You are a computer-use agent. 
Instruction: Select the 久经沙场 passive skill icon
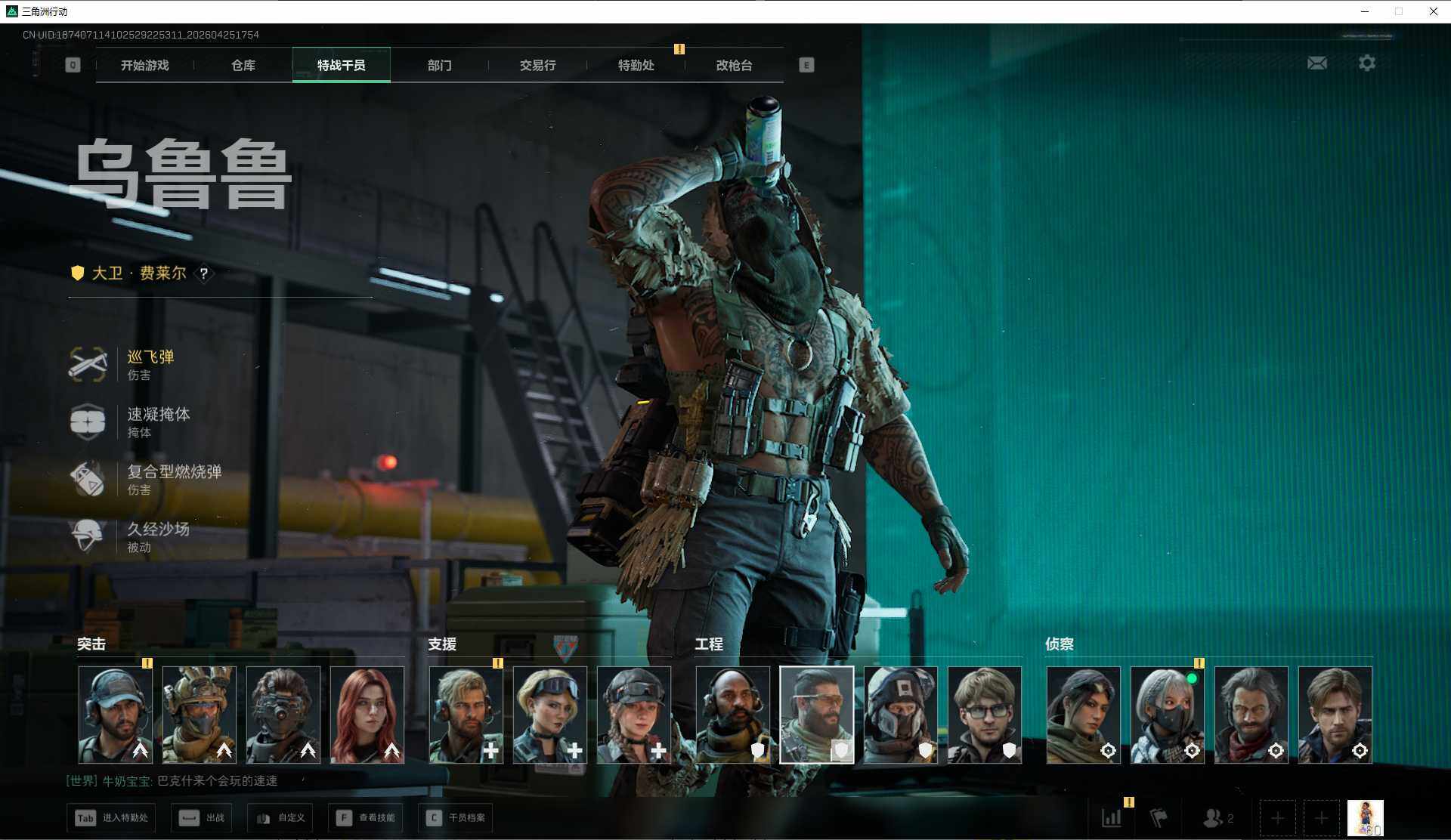point(88,536)
